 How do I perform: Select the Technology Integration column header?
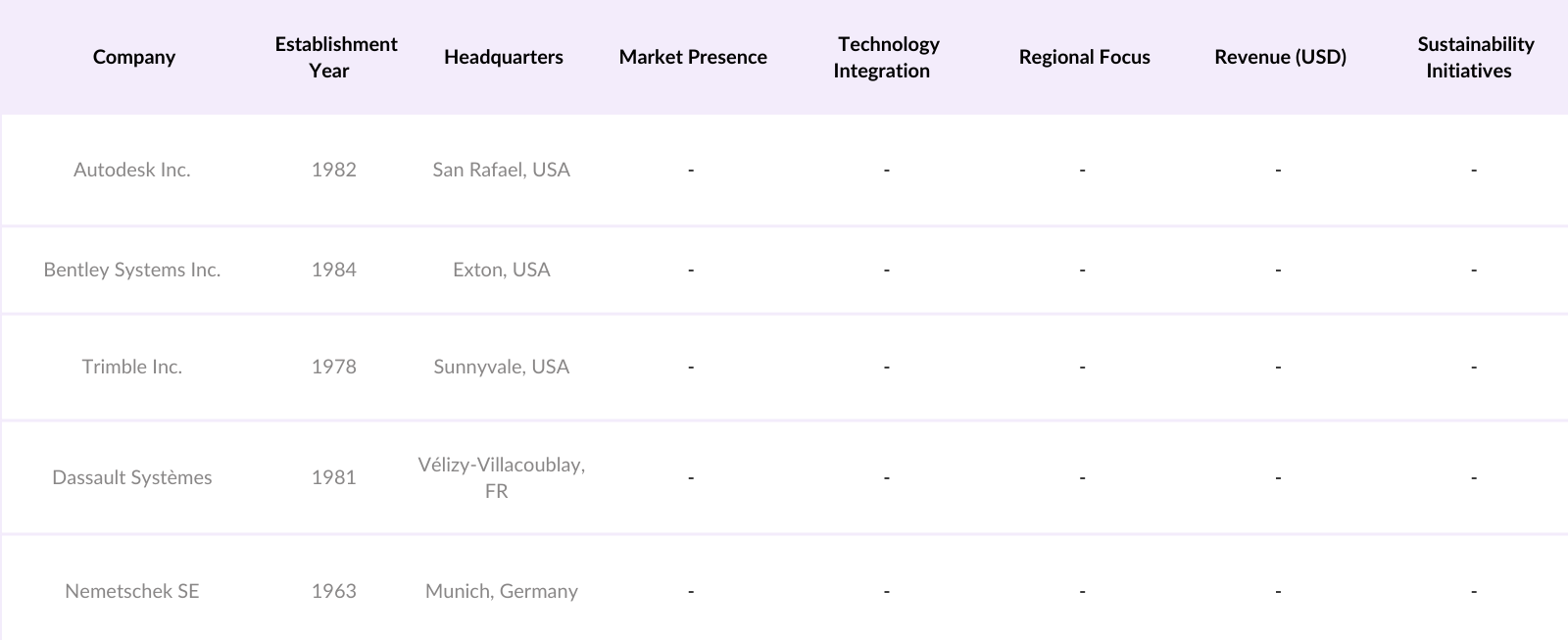click(886, 57)
